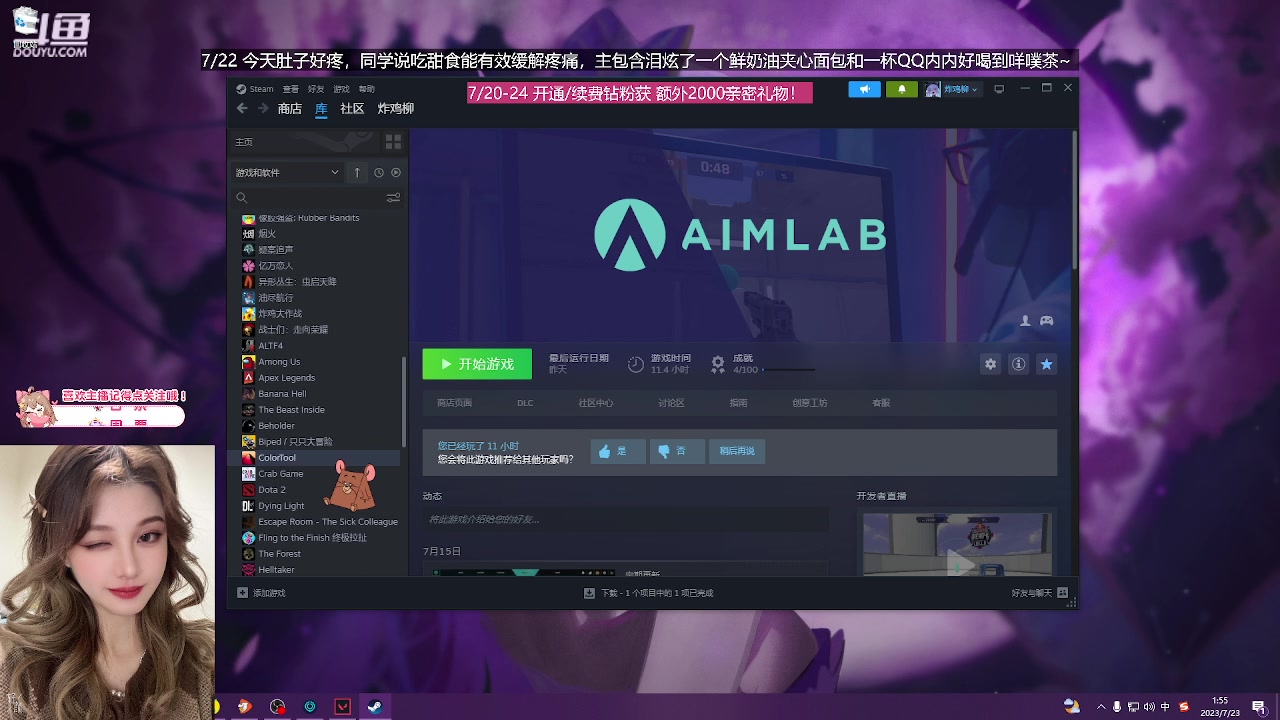
Task: Open the 帮助 menu
Action: pos(367,89)
